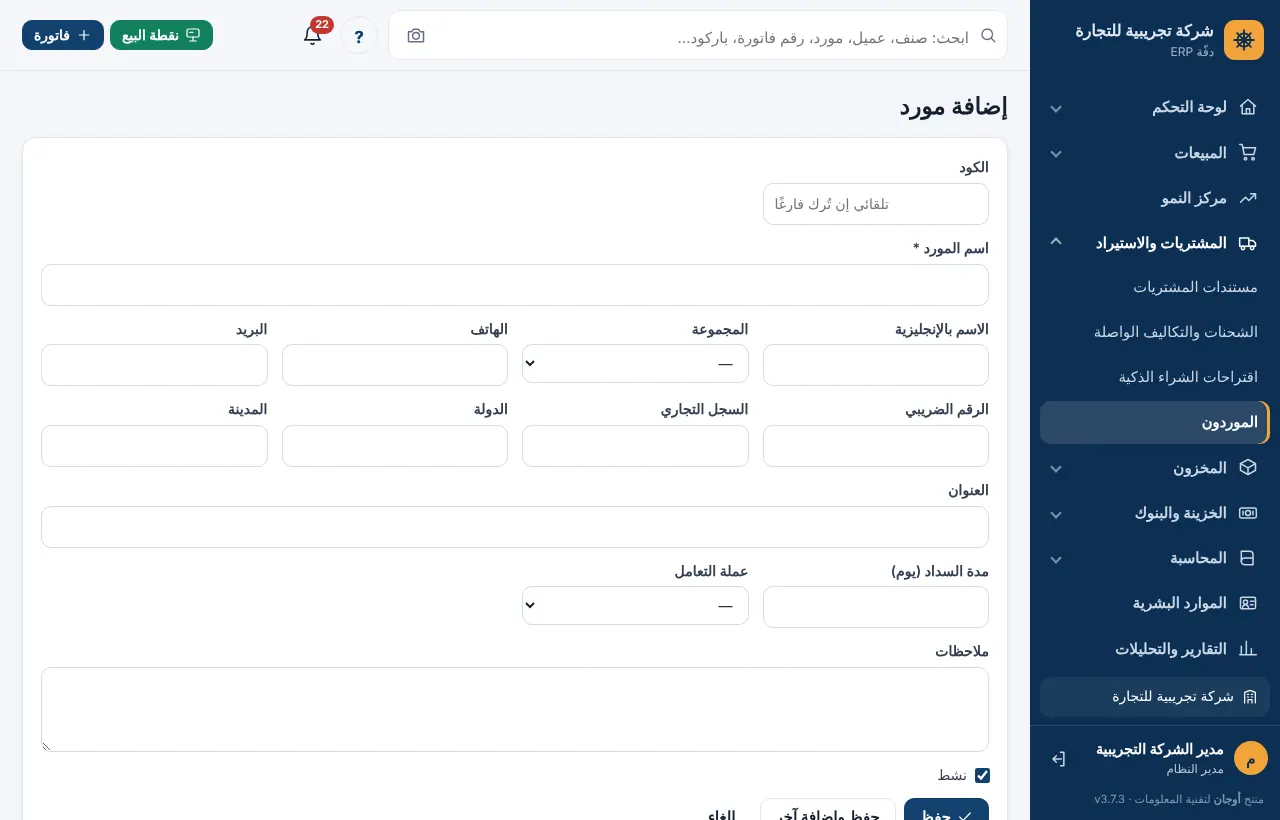Click the chart icon for التقارير والتحليلات
Image resolution: width=1280 pixels, height=820 pixels.
[1248, 649]
